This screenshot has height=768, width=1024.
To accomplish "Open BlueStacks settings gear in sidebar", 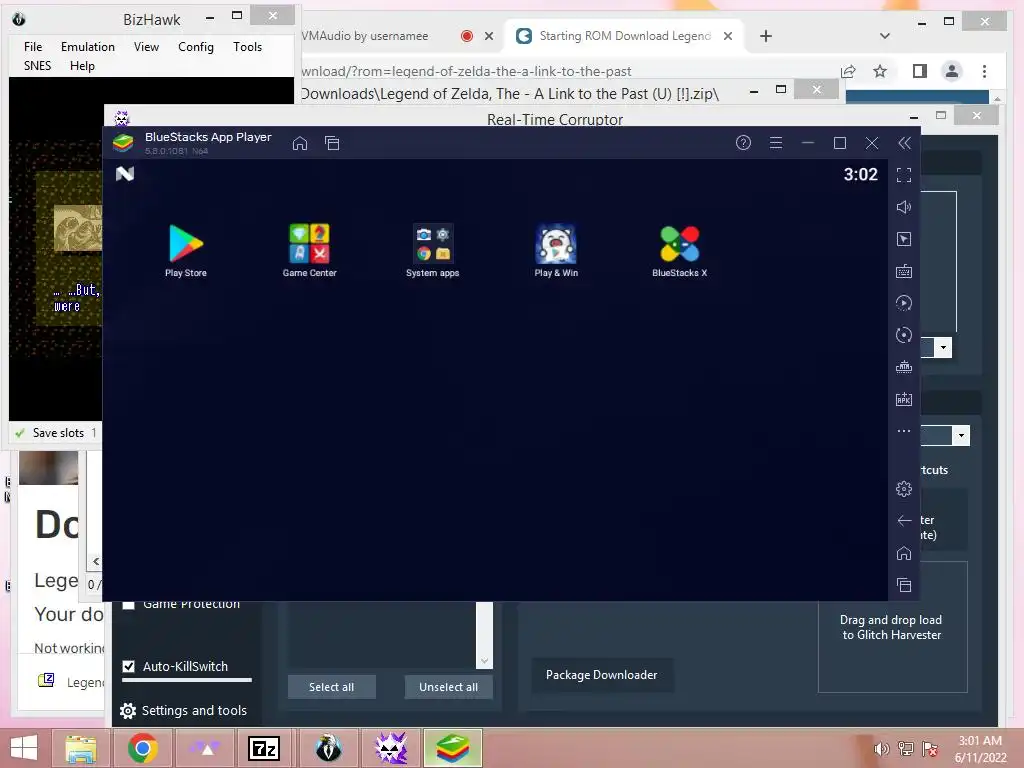I will 904,488.
